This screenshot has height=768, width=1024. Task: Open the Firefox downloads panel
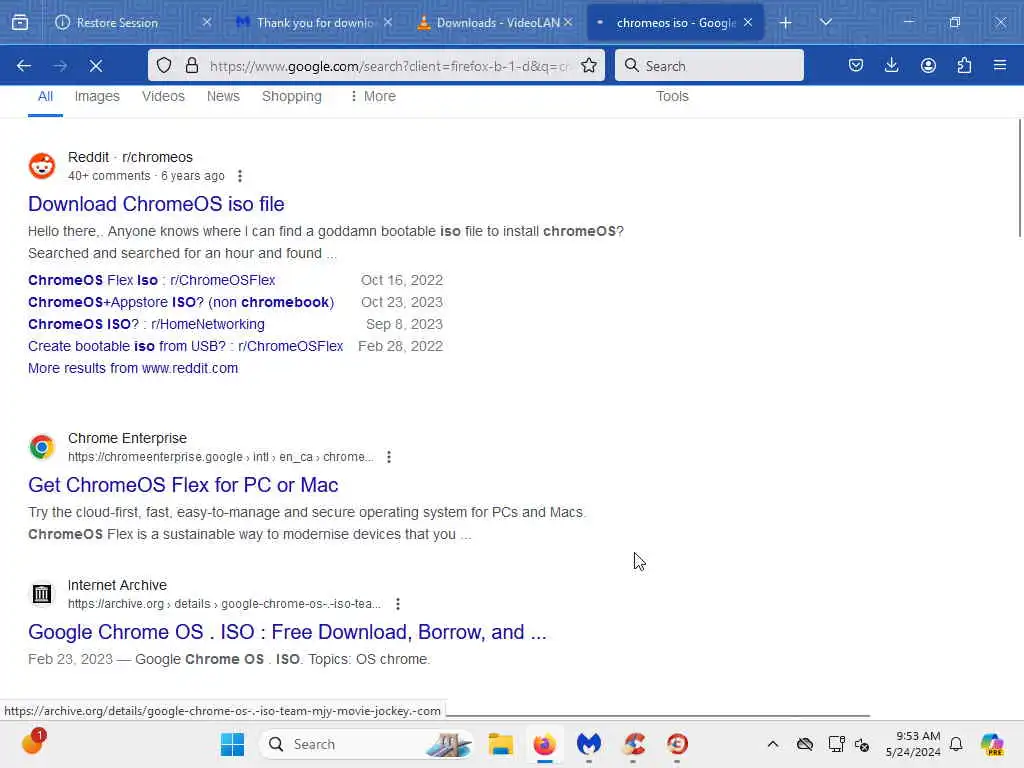click(x=891, y=65)
